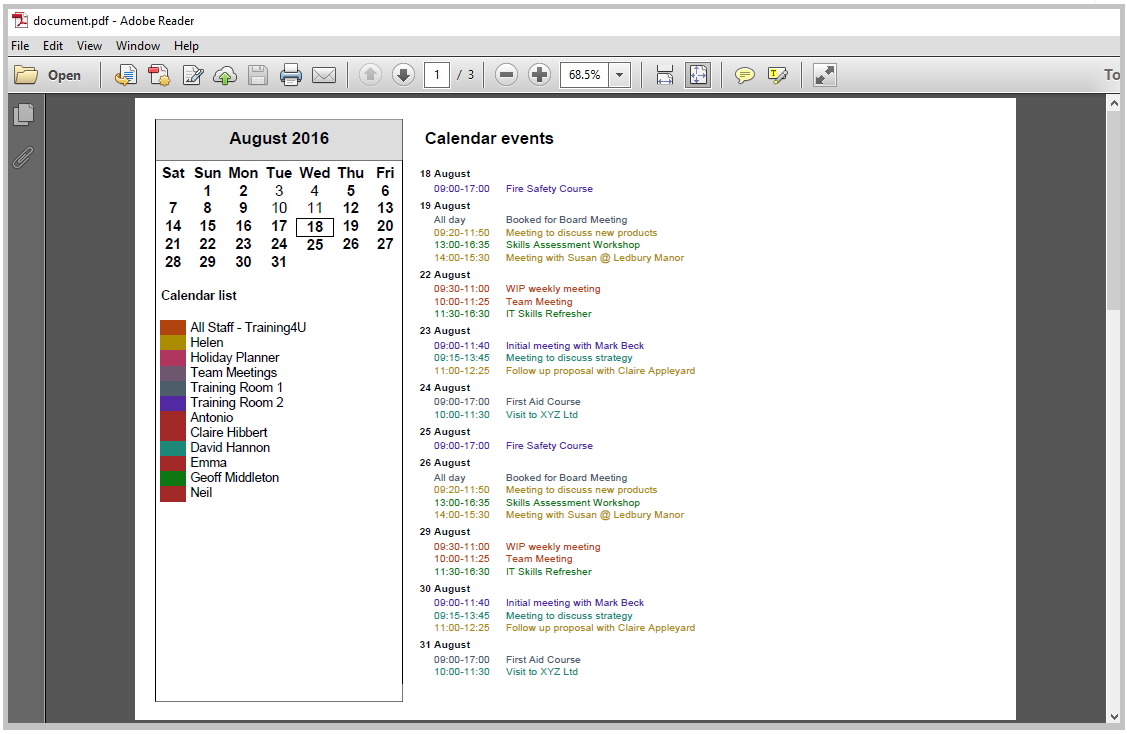
Task: Click Fire Safety Course under 18 August
Action: 549,189
